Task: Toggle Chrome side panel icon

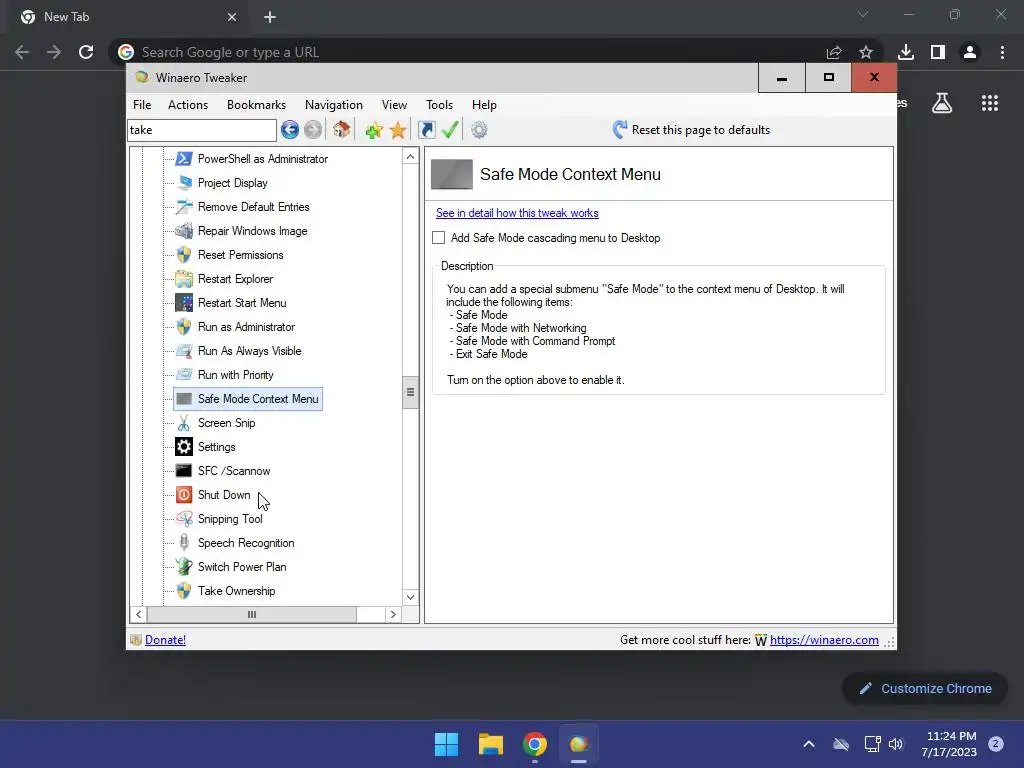Action: coord(938,52)
